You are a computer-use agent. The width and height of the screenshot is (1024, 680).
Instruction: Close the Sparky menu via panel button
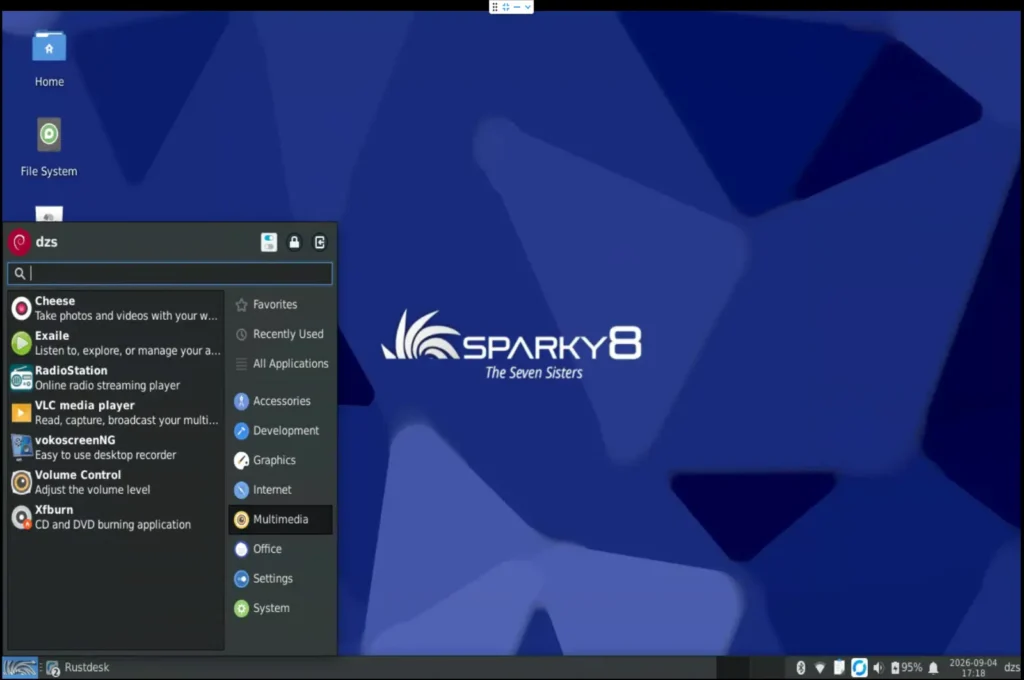pos(20,668)
